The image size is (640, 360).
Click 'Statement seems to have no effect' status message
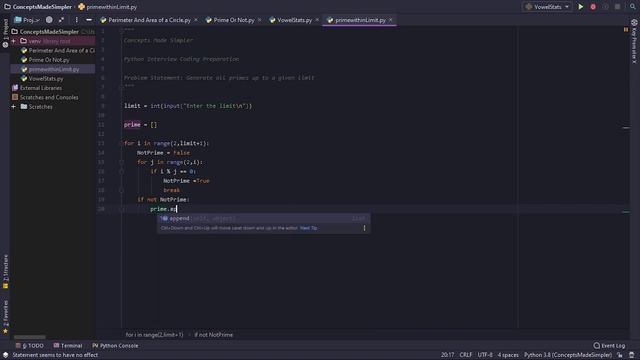[55, 355]
